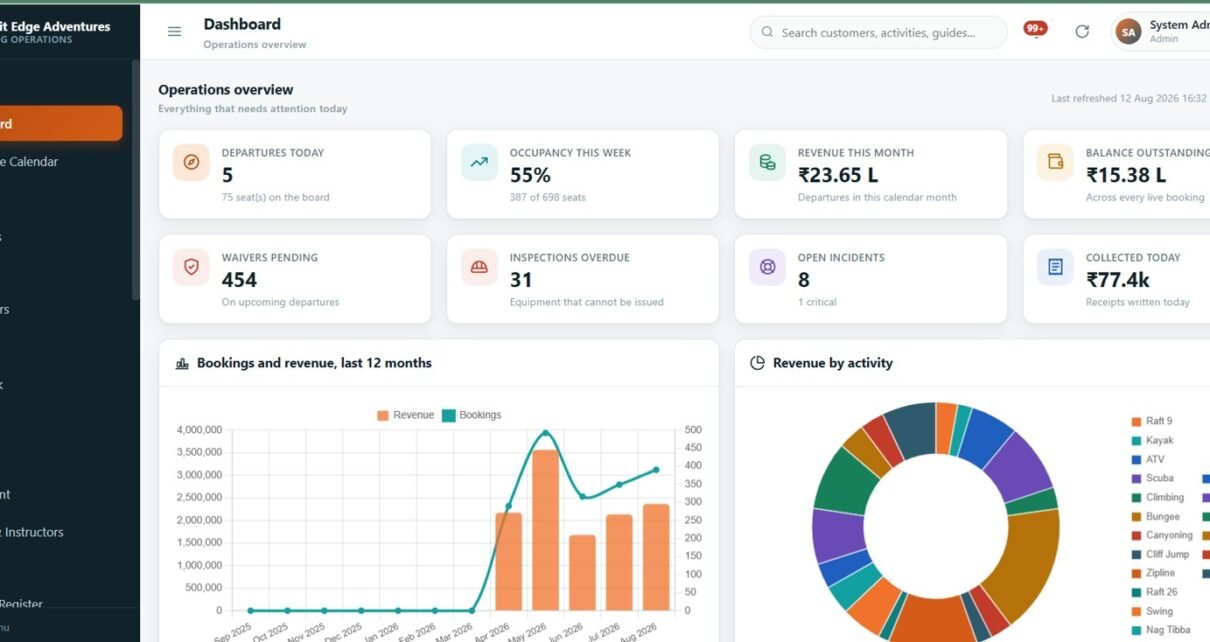Screen dimensions: 1210x642
Task: Click the refresh icon in the header
Action: 1082,32
